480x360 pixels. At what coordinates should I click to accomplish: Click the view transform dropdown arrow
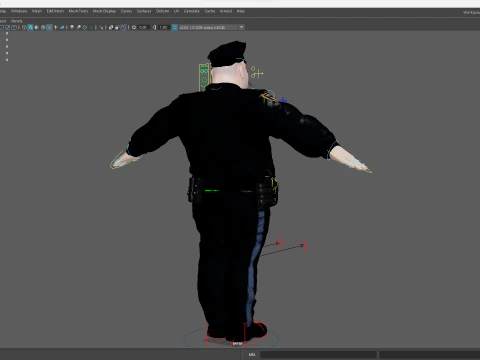tap(241, 27)
